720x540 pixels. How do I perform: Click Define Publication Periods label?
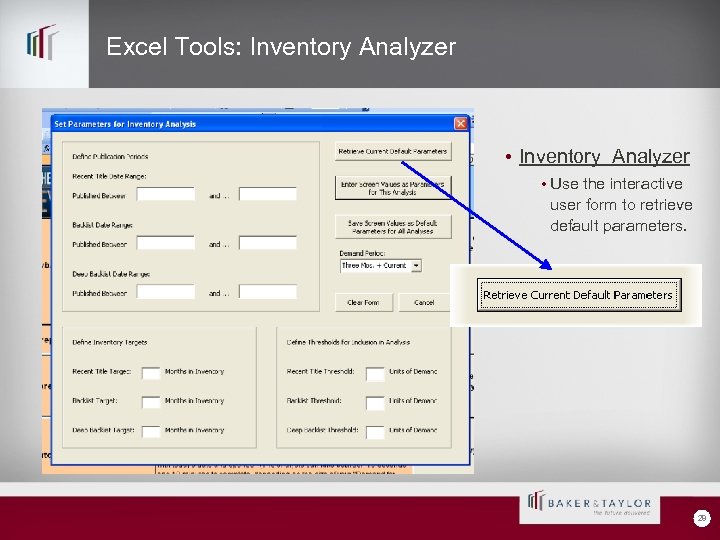(110, 157)
